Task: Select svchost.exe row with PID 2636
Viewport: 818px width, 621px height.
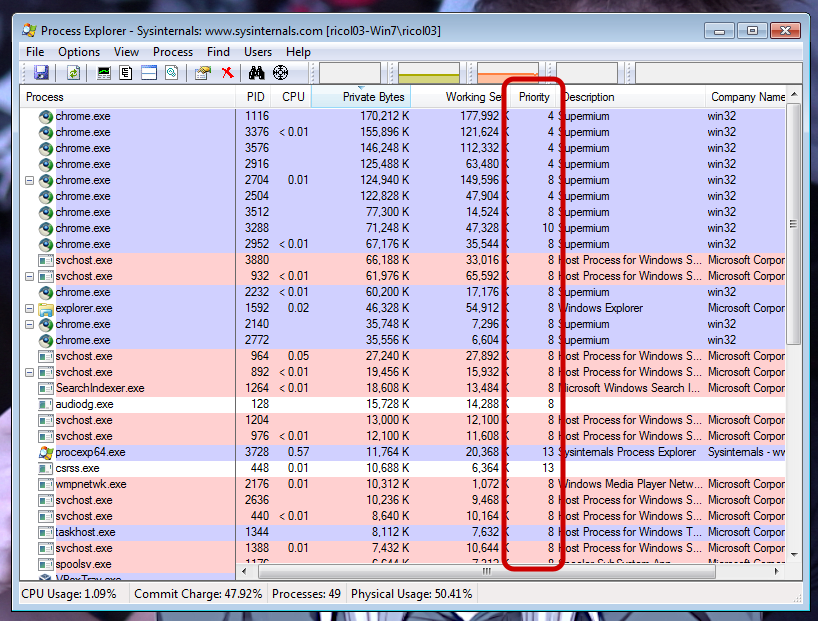Action: 403,500
